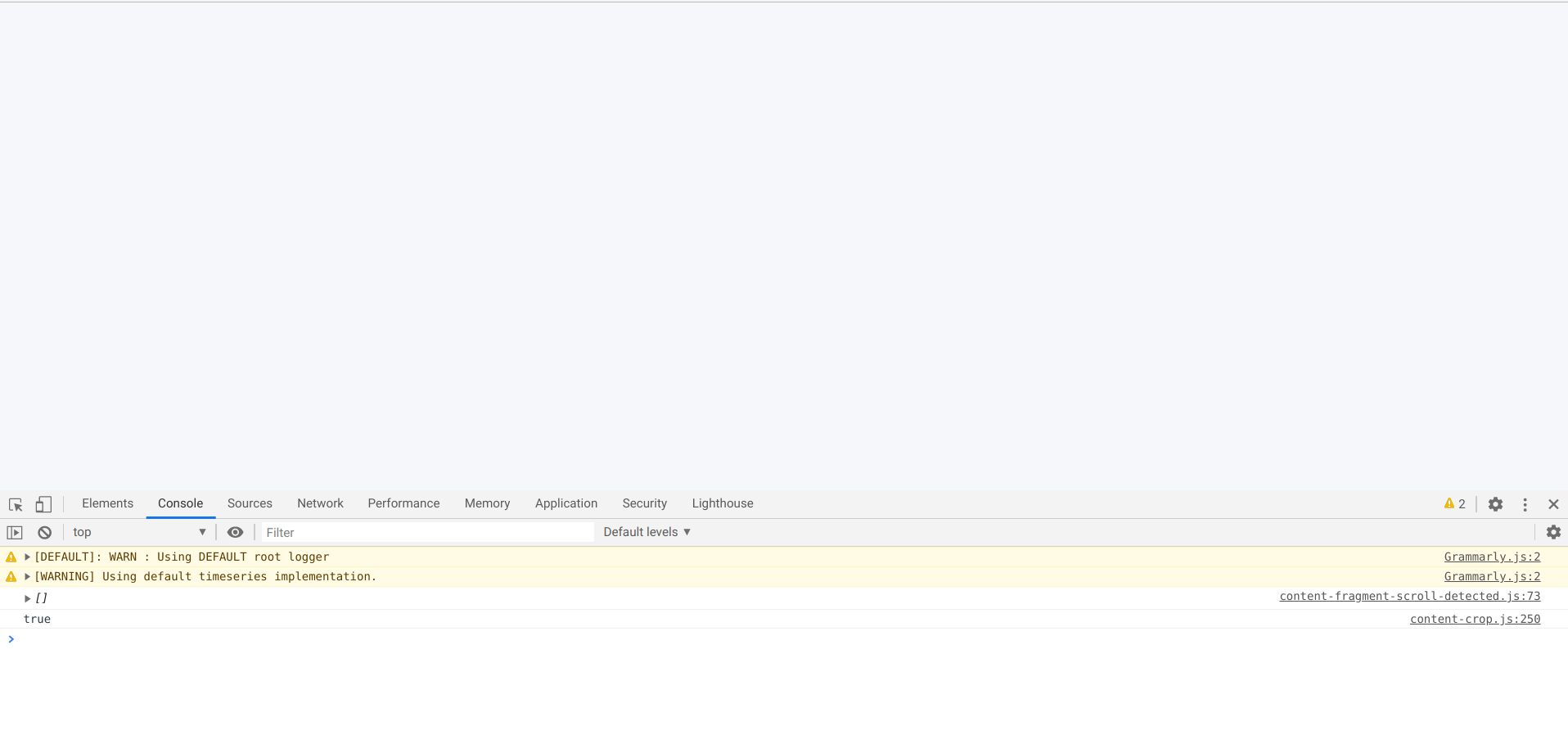Open the Default levels dropdown
The height and width of the screenshot is (753, 1568).
click(647, 533)
